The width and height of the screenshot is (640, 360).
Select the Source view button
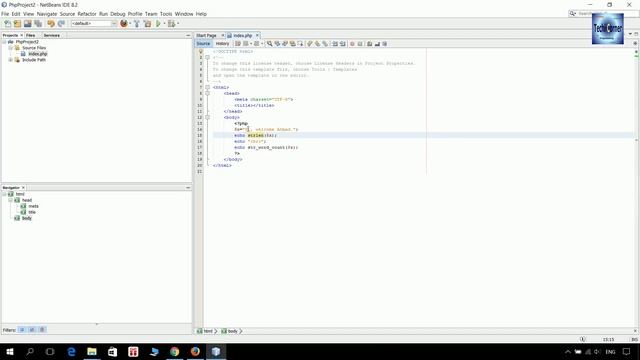tap(203, 44)
